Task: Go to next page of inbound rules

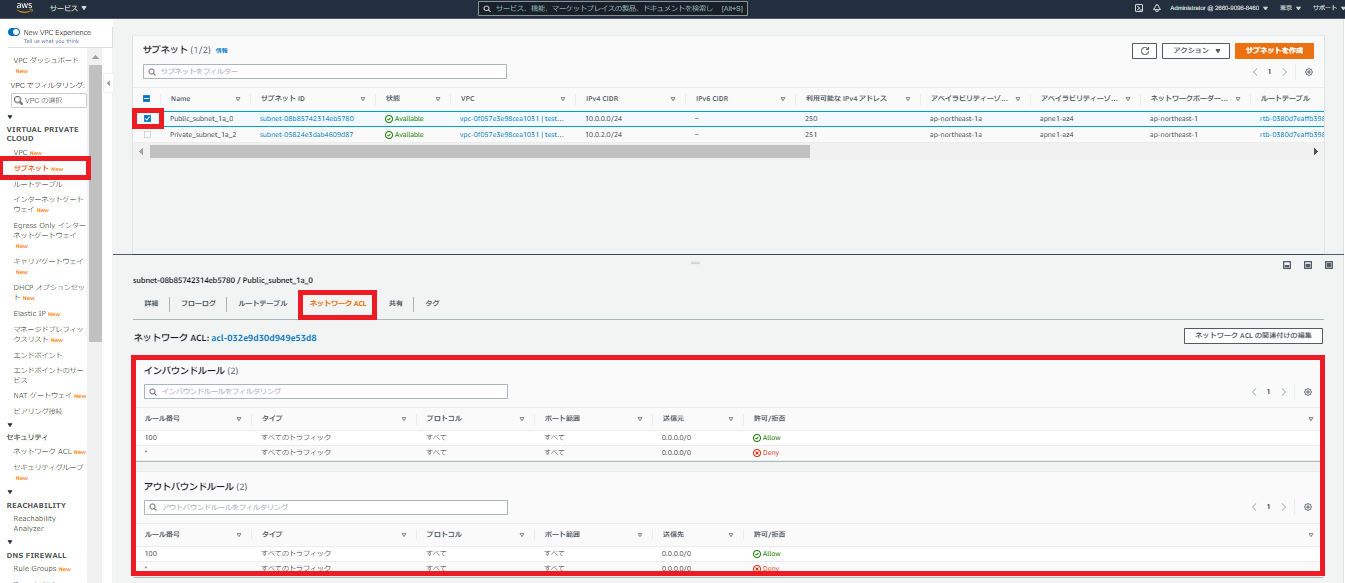Action: [x=1284, y=392]
